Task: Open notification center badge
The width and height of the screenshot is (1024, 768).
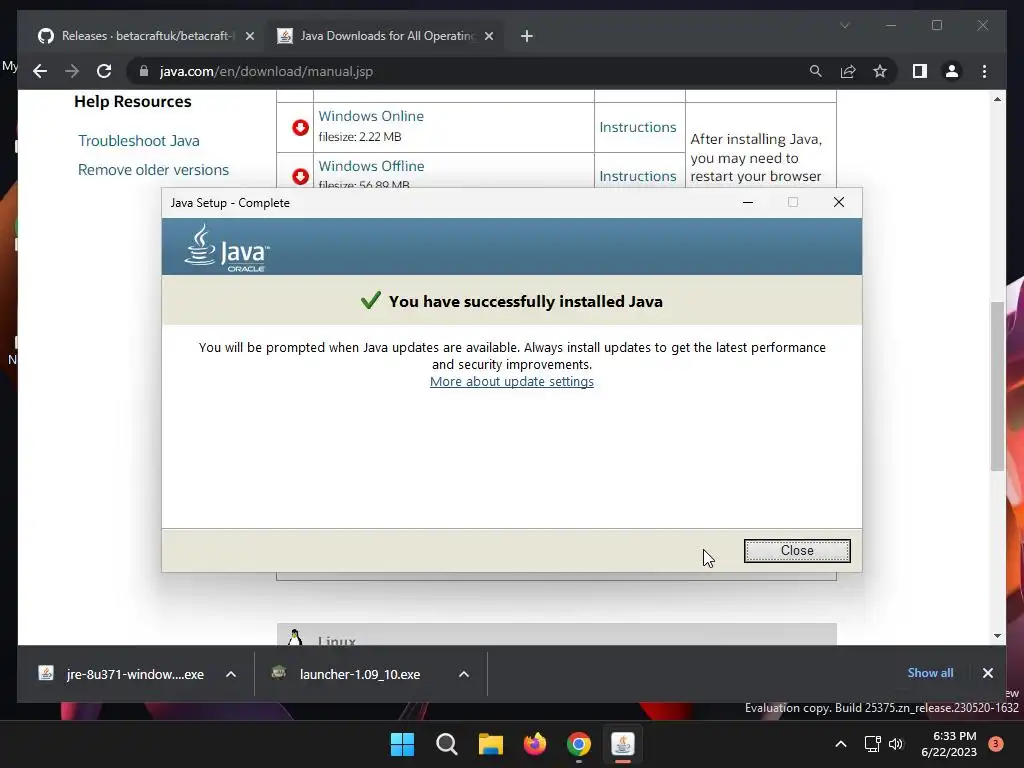Action: (996, 744)
